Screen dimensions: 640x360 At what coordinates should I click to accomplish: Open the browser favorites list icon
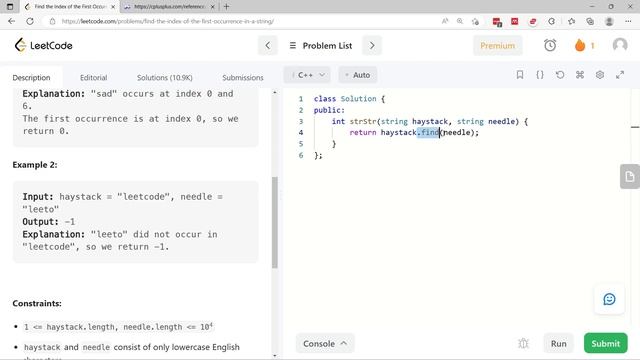point(571,21)
